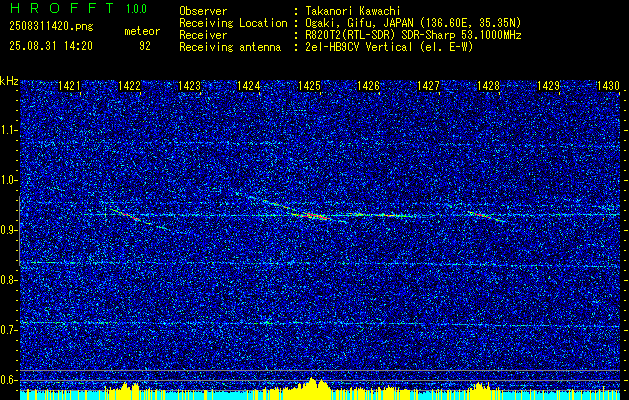Screen dimensions: 629x400
Task: Click the Receiver field label
Action: point(203,35)
